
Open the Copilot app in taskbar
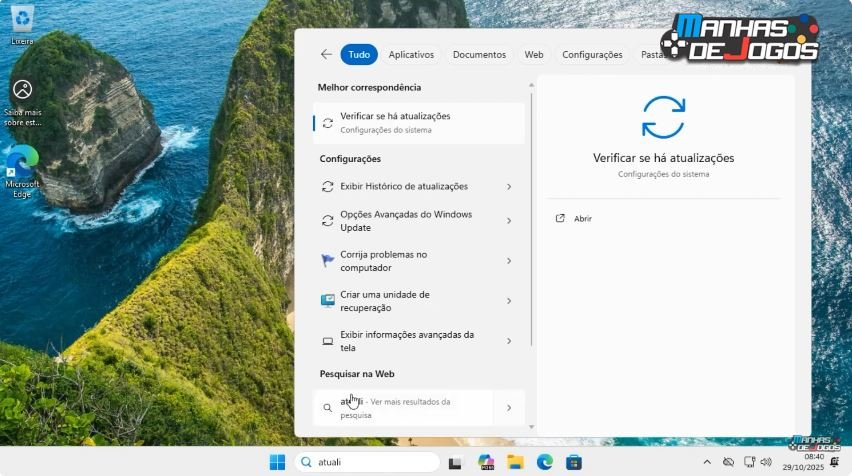486,462
